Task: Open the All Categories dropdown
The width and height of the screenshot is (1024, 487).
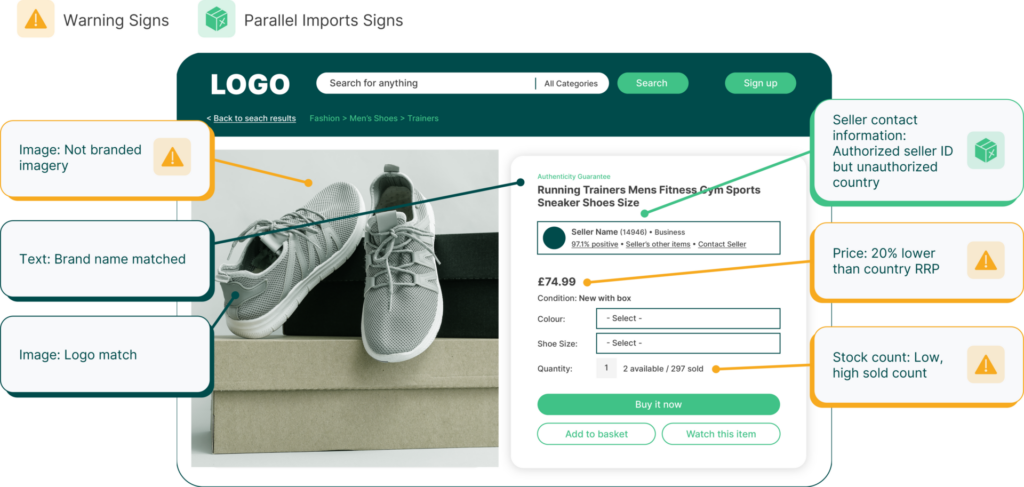Action: [571, 84]
